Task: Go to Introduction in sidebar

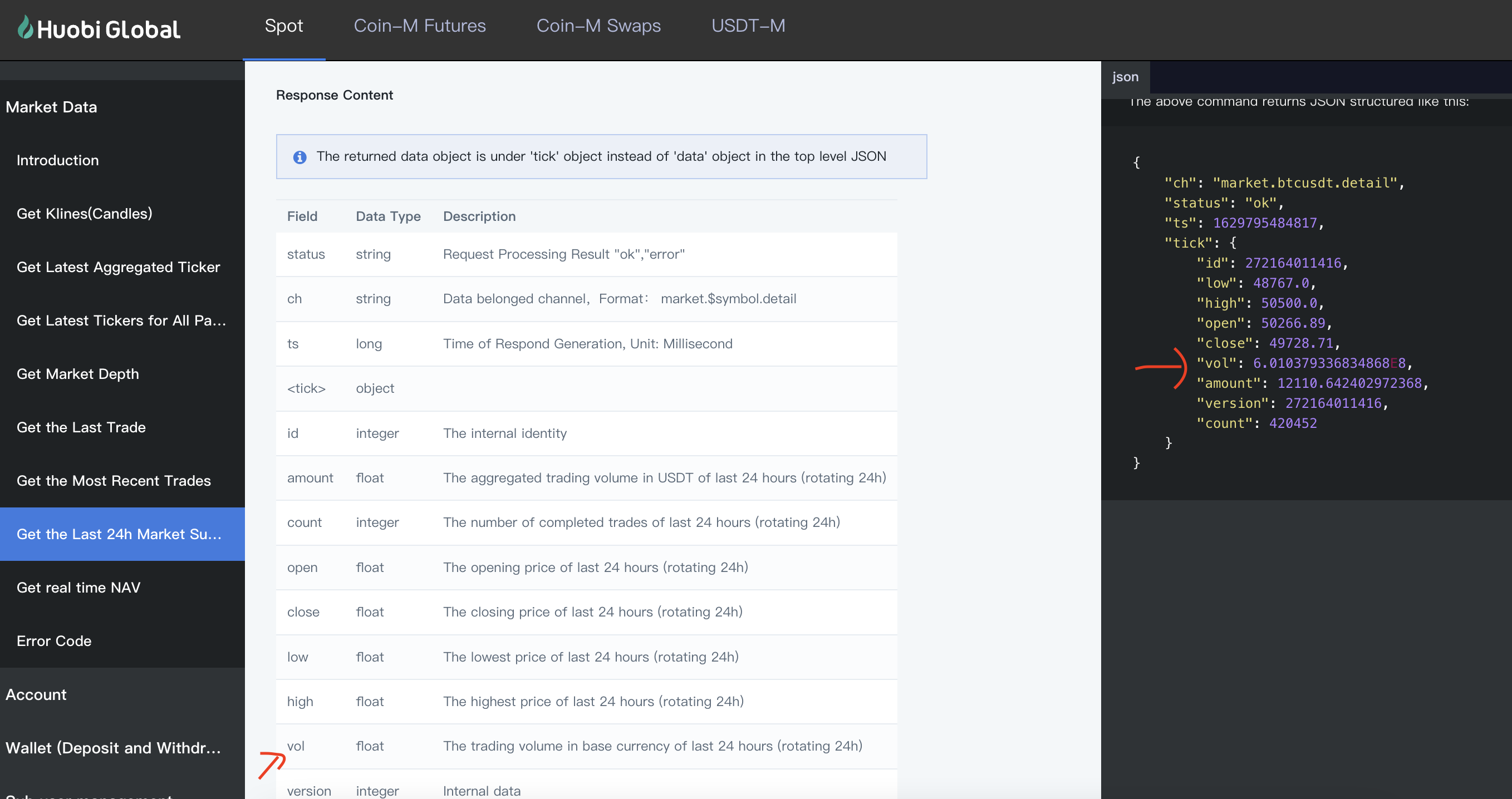Action: [57, 160]
